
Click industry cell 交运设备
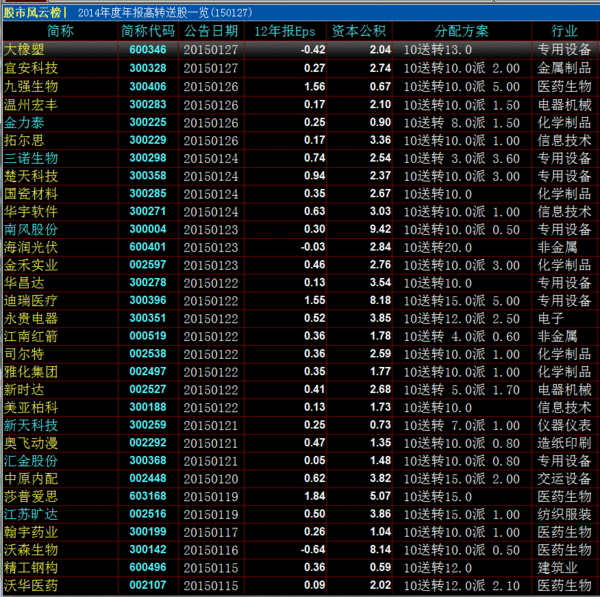564,478
